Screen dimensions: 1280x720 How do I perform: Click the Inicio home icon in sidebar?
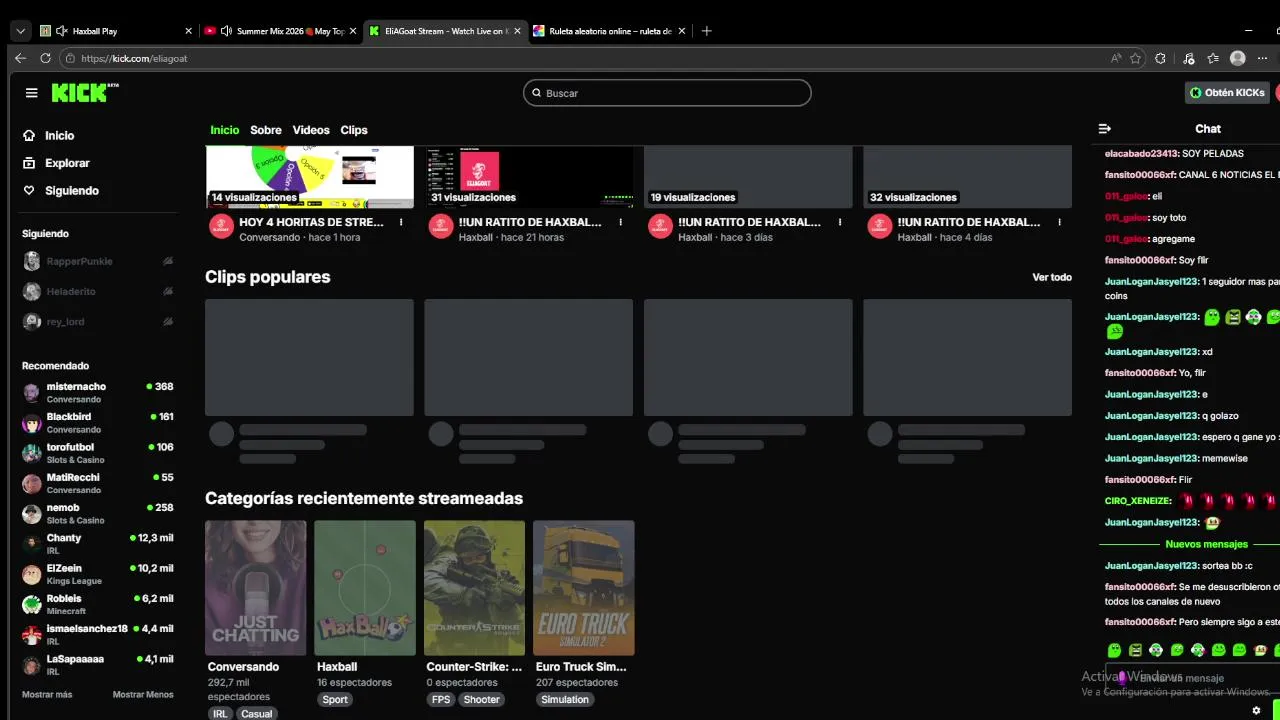pyautogui.click(x=29, y=135)
